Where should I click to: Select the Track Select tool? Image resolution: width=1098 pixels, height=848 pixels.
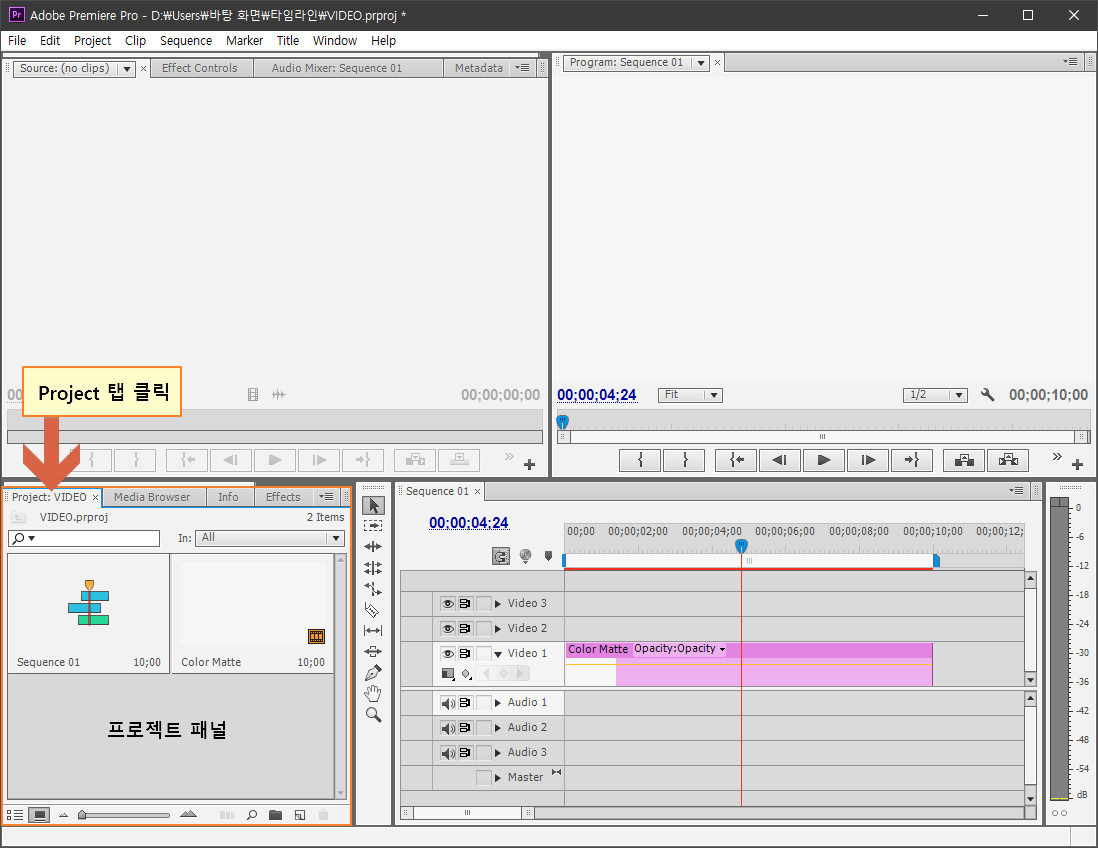click(x=373, y=525)
